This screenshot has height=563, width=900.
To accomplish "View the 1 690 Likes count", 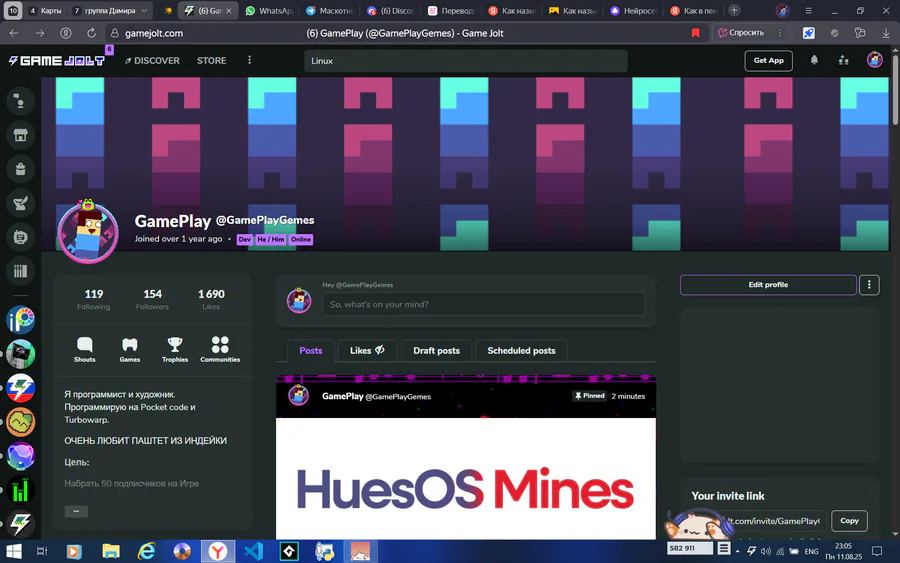I will tap(211, 299).
